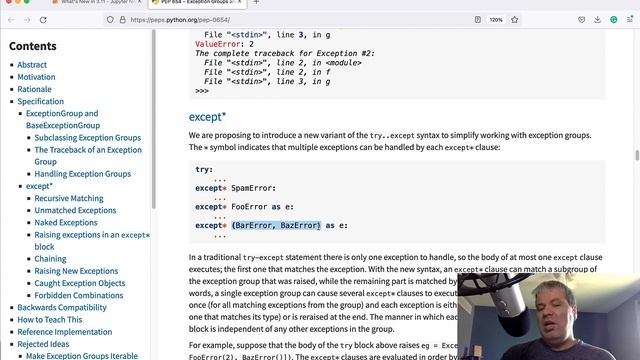Open the Forbidden Combinations link
The width and height of the screenshot is (640, 360).
point(78,295)
